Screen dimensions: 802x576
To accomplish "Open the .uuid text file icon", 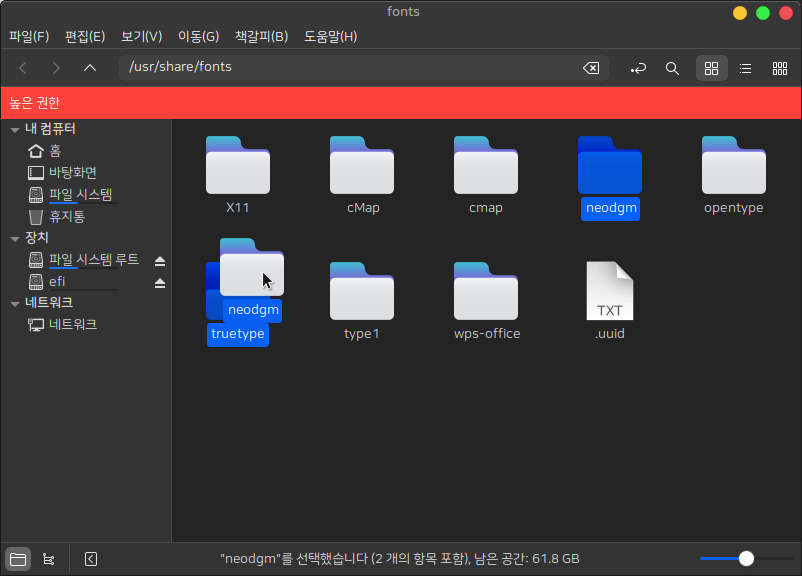I will click(609, 291).
